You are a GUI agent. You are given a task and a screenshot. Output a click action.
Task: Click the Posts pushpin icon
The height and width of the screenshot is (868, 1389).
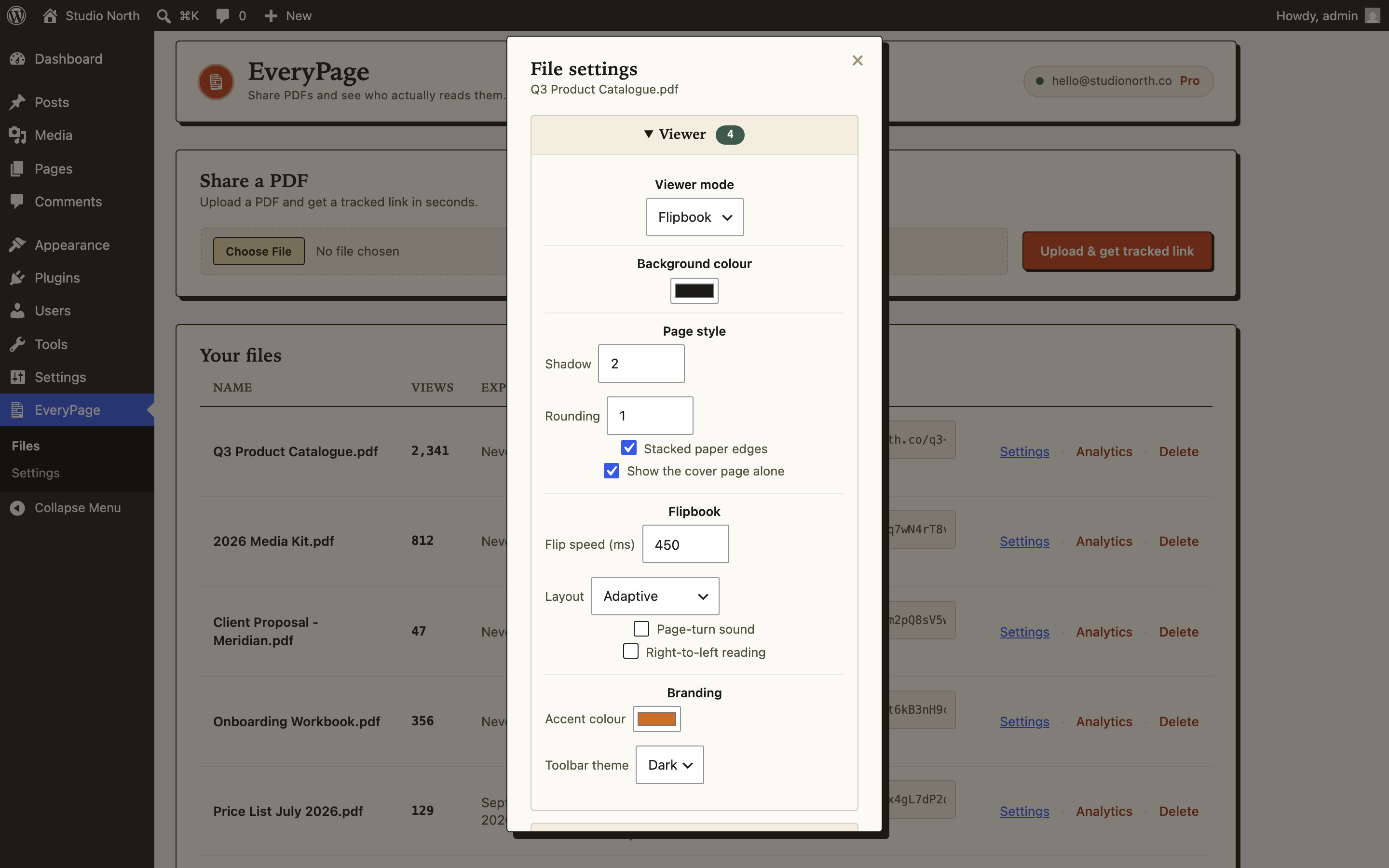(x=18, y=102)
